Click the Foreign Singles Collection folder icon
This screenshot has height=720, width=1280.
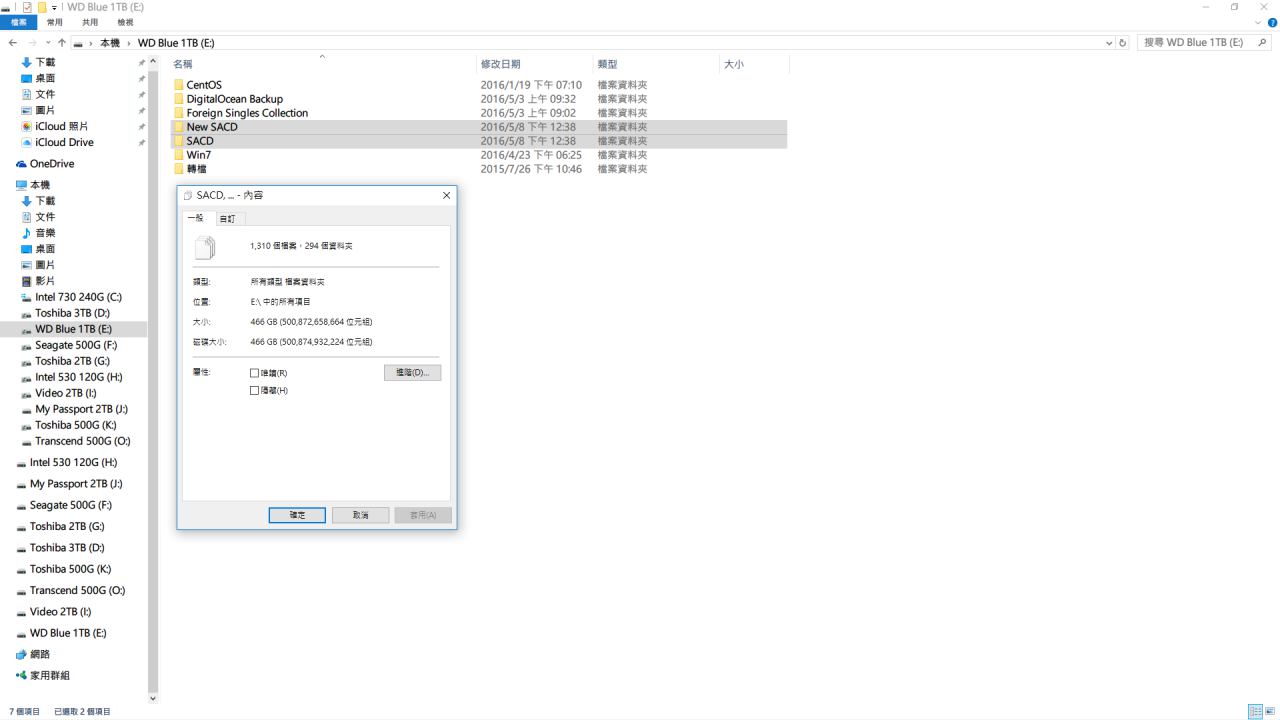(x=179, y=113)
